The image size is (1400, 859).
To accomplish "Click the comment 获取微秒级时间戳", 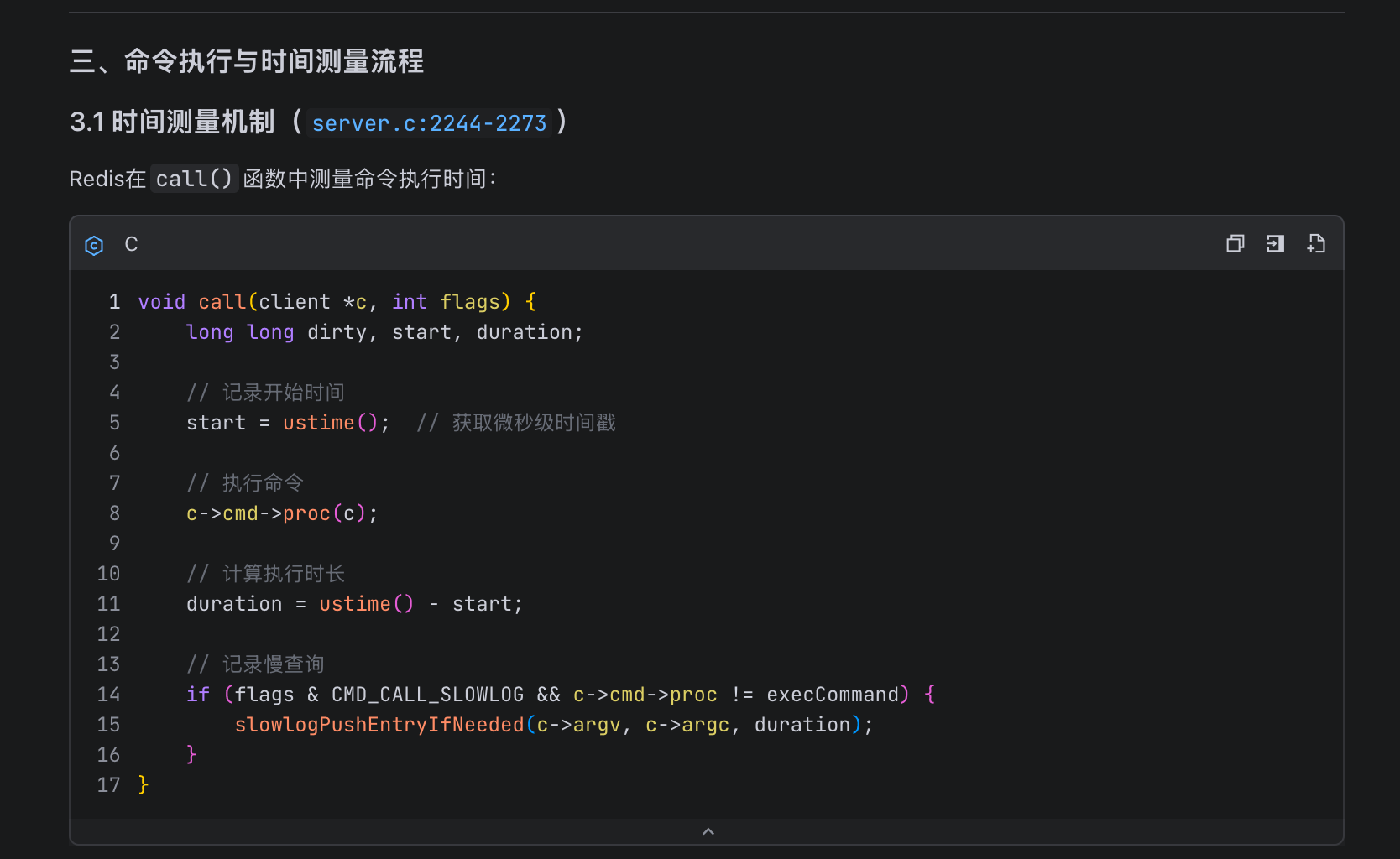I will pos(533,423).
